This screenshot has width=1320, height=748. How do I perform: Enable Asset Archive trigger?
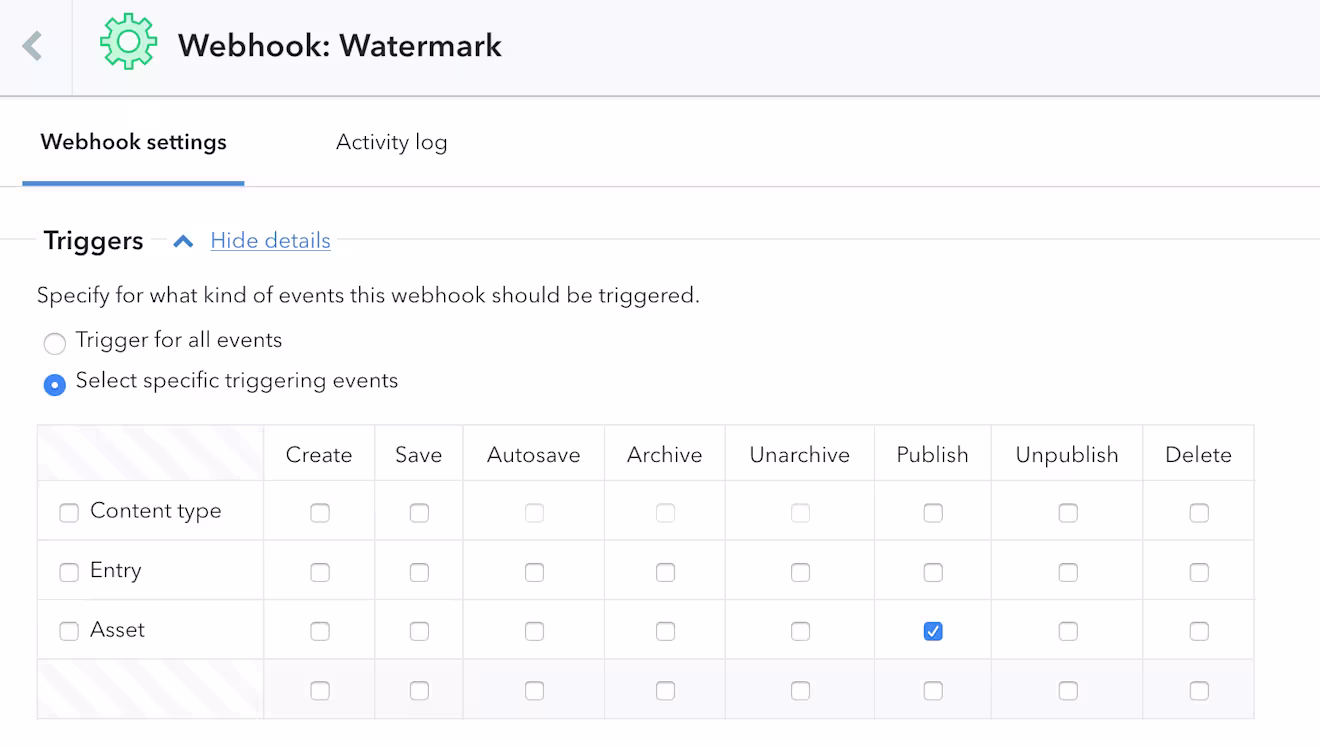click(x=665, y=631)
